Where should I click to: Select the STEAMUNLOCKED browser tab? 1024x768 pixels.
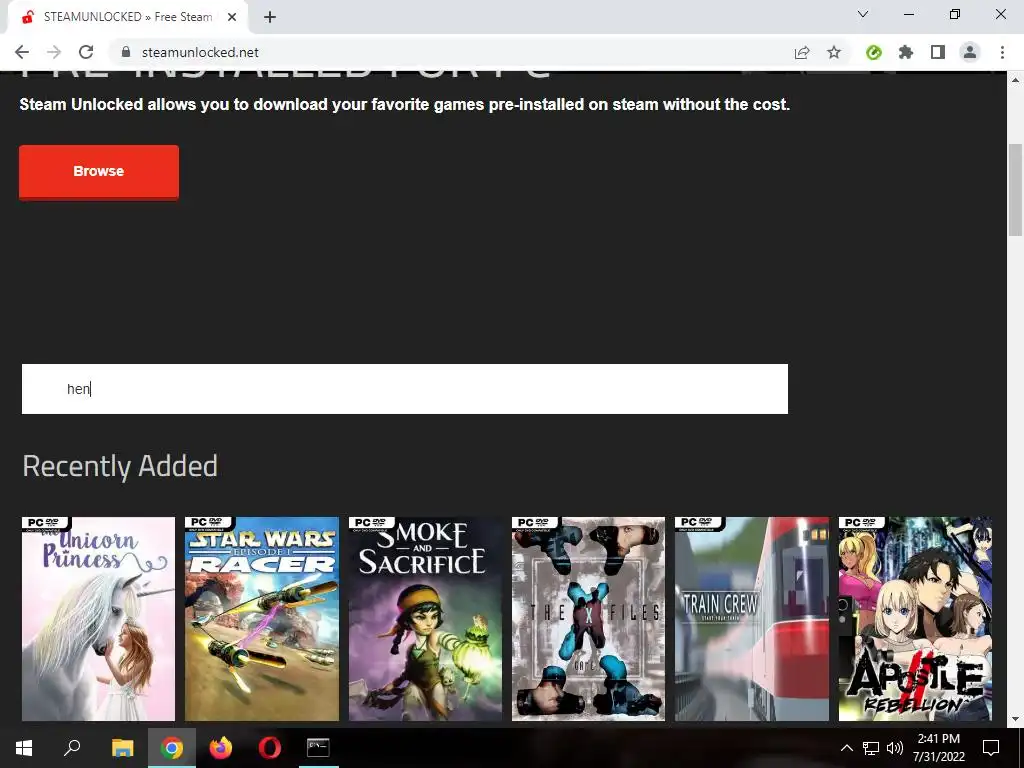click(x=127, y=17)
